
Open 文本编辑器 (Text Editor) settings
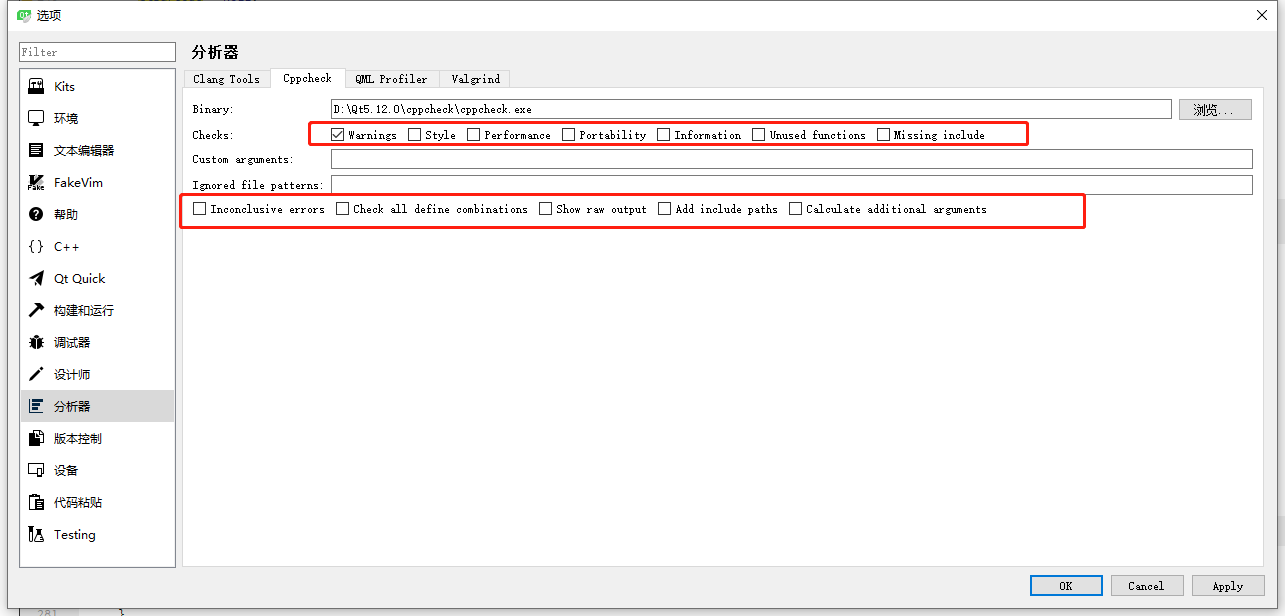[83, 150]
